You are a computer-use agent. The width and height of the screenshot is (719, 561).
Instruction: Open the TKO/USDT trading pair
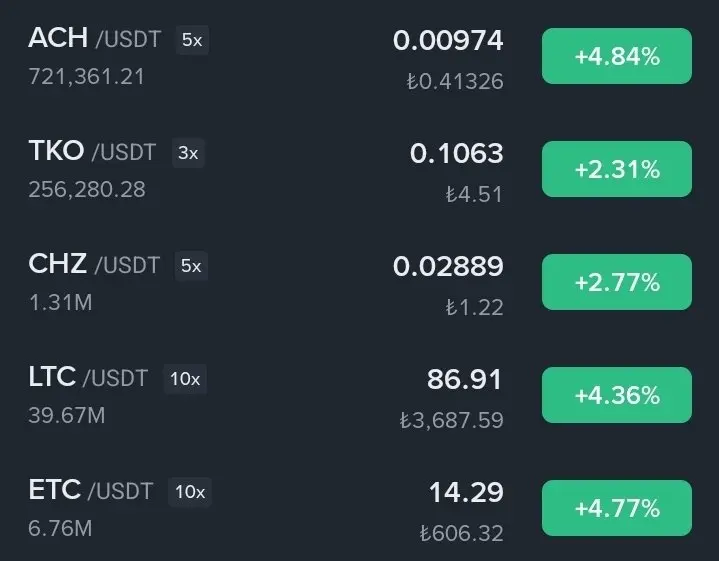click(x=92, y=151)
